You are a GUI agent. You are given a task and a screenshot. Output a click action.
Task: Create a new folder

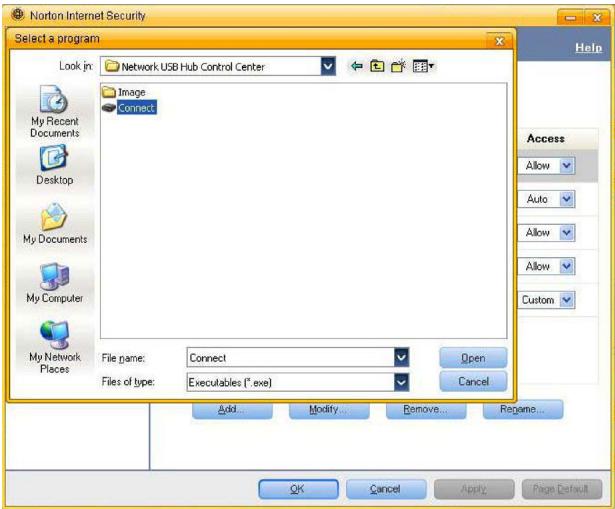click(398, 66)
